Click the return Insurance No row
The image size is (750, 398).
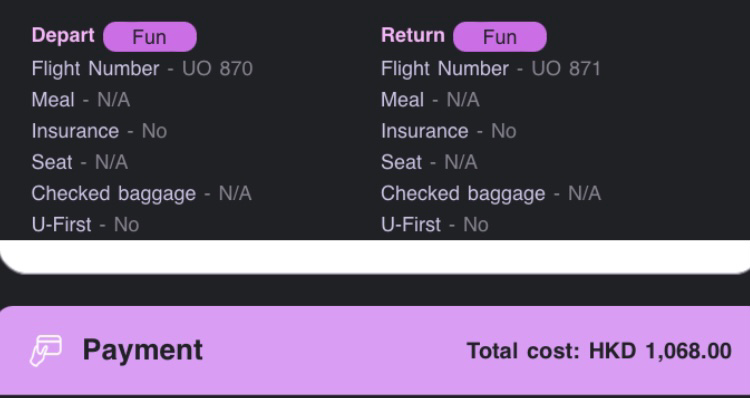click(449, 131)
